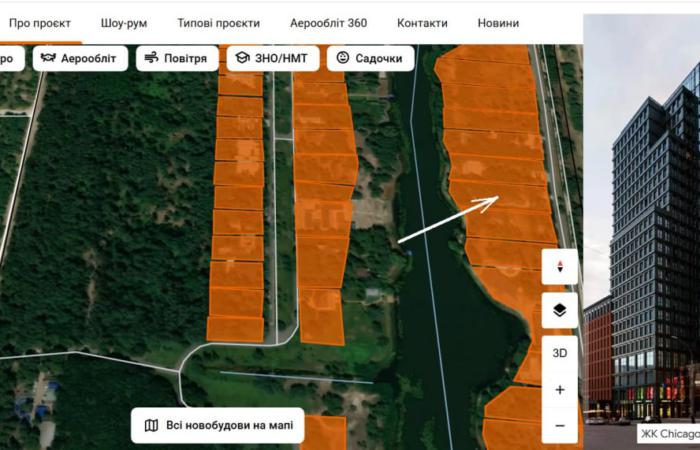Go to Типові проєкти menu item

pos(218,22)
